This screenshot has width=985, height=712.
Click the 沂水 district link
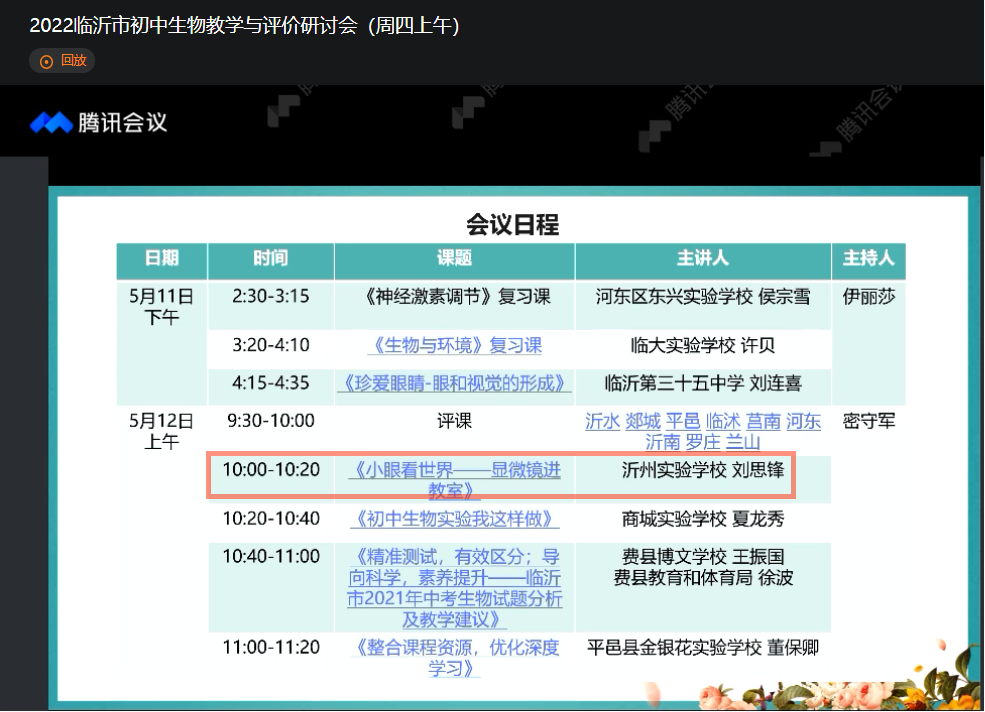click(602, 421)
